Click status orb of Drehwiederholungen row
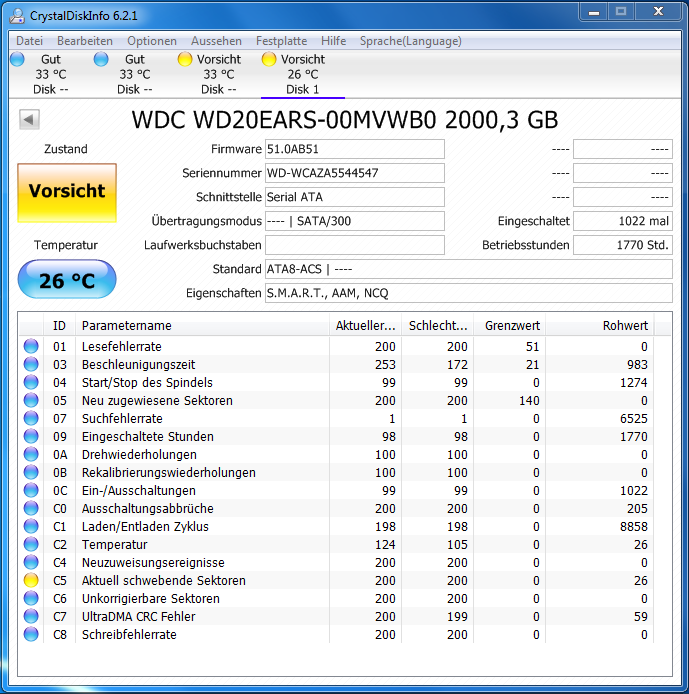Viewport: 689px width, 694px height. click(31, 454)
